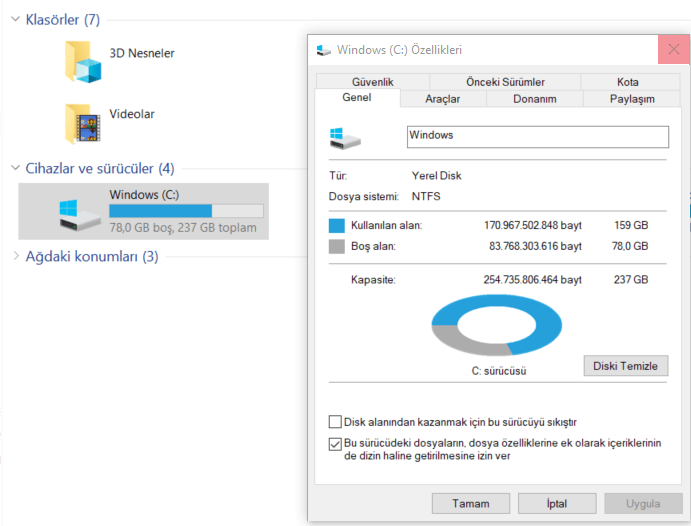The width and height of the screenshot is (691, 526).
Task: Close the Windows (C:) Özellikleri dialog
Action: pos(673,49)
